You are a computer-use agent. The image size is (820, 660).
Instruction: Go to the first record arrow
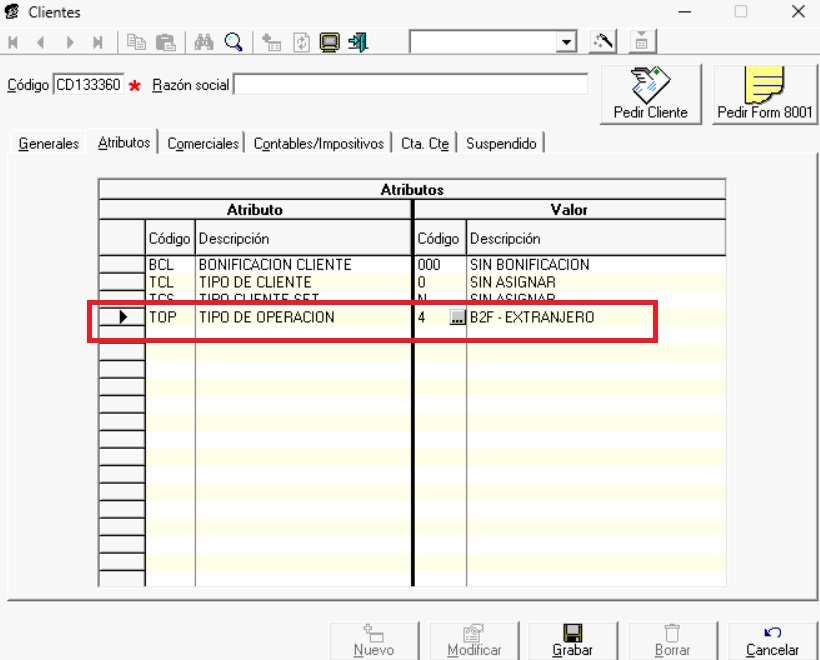click(x=14, y=42)
